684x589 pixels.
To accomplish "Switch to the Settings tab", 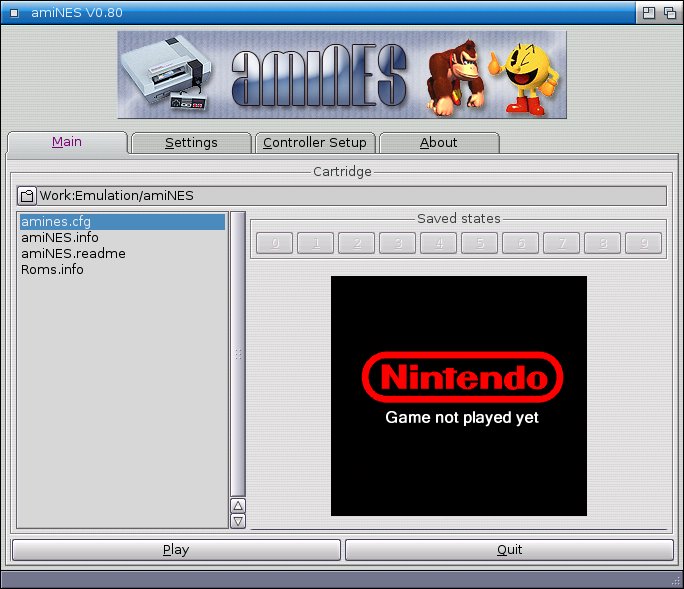I will click(191, 143).
